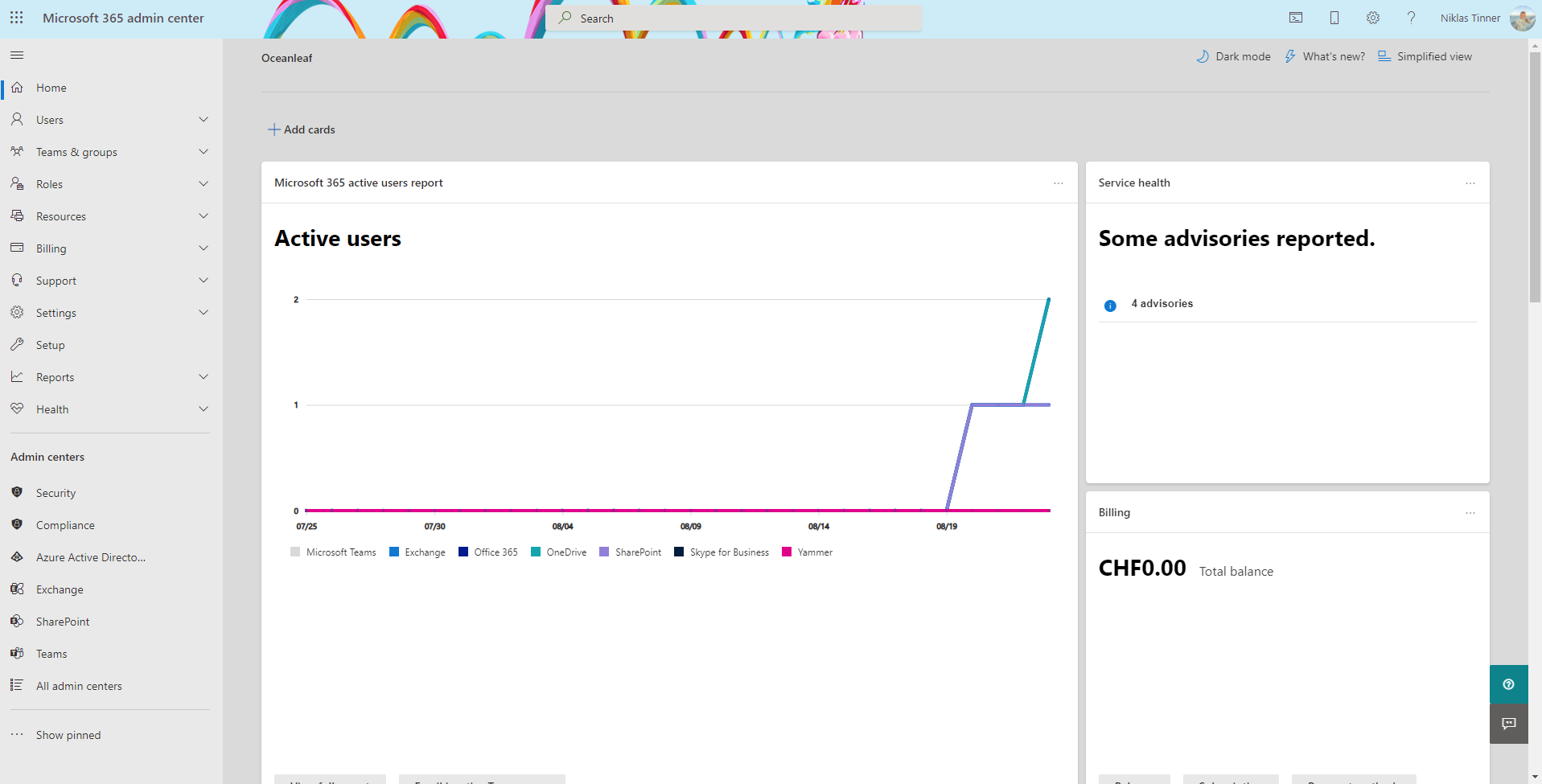Open the Reports menu item
The image size is (1542, 784).
click(x=54, y=376)
